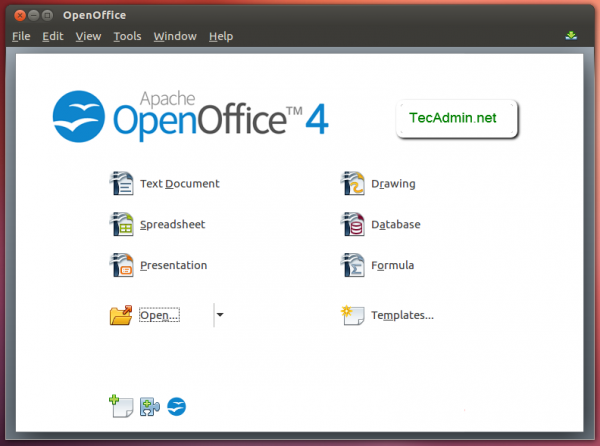The image size is (600, 446).
Task: Expand the dropdown arrow beside Open
Action: (x=220, y=315)
